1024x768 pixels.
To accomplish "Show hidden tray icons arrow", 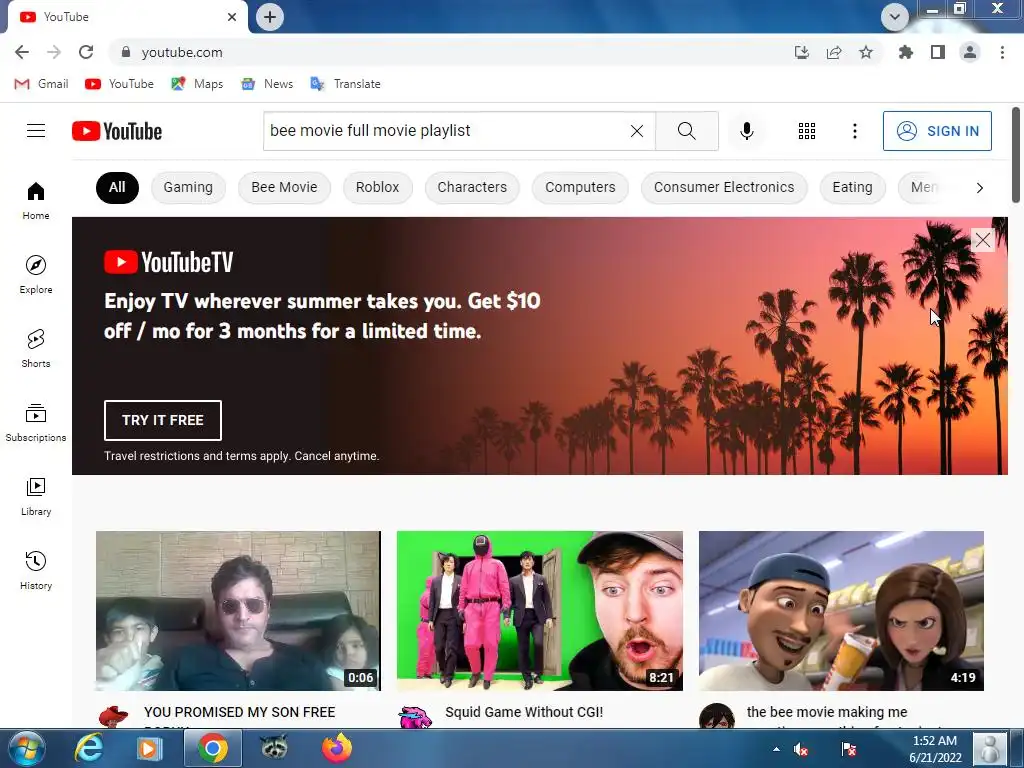I will [776, 749].
